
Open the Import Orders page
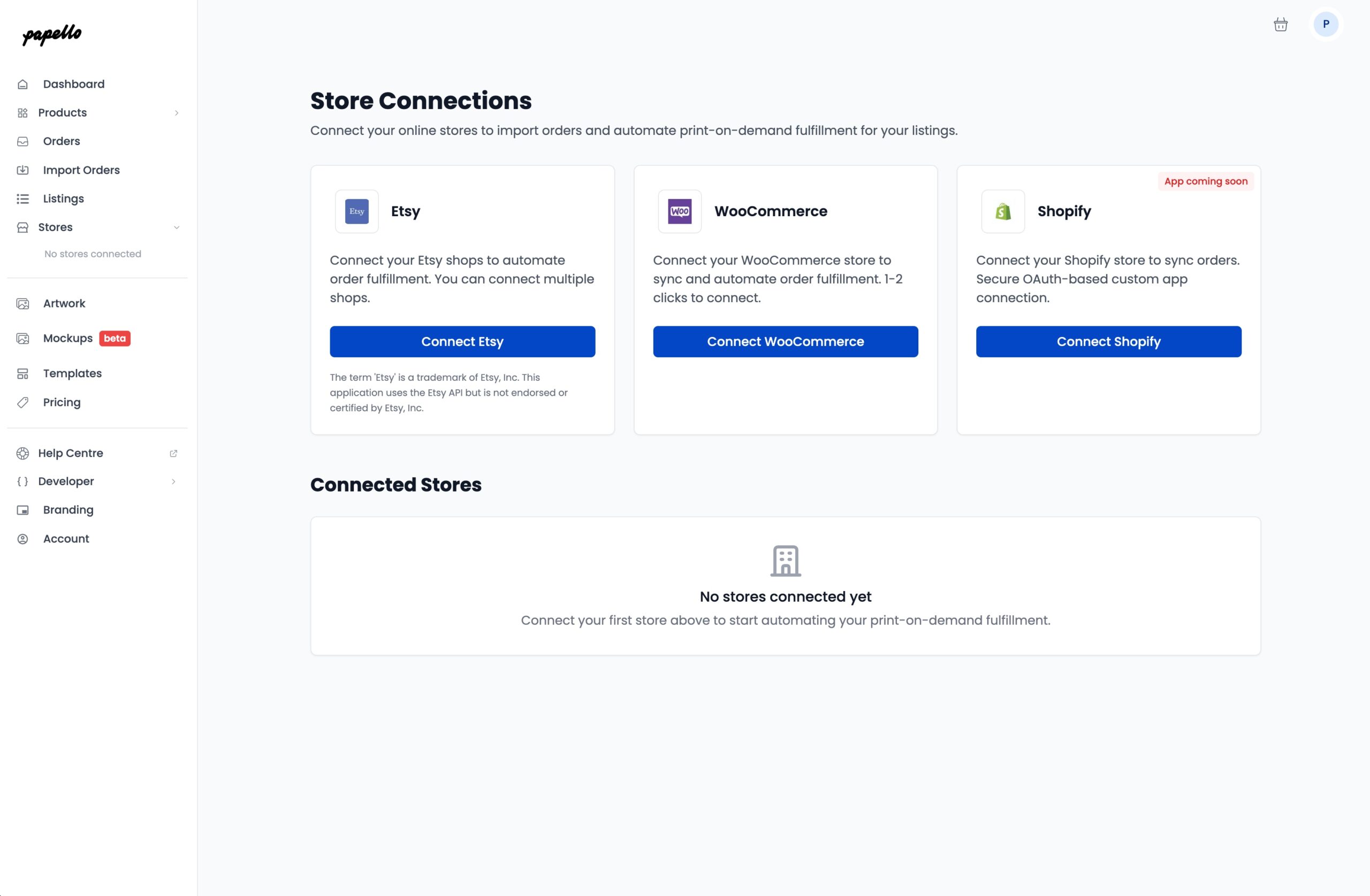click(81, 170)
